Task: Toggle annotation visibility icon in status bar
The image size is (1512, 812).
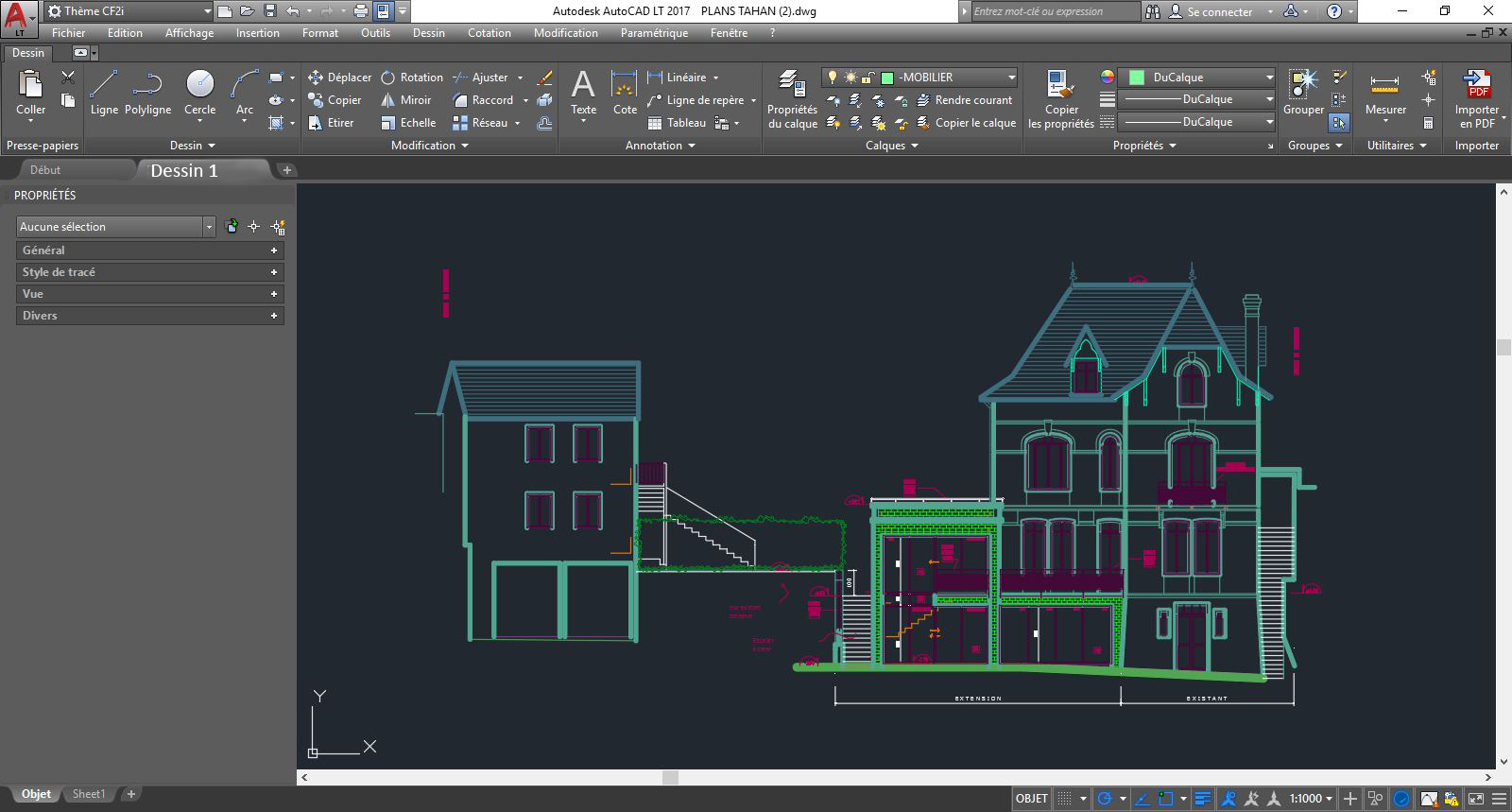Action: tap(1228, 799)
